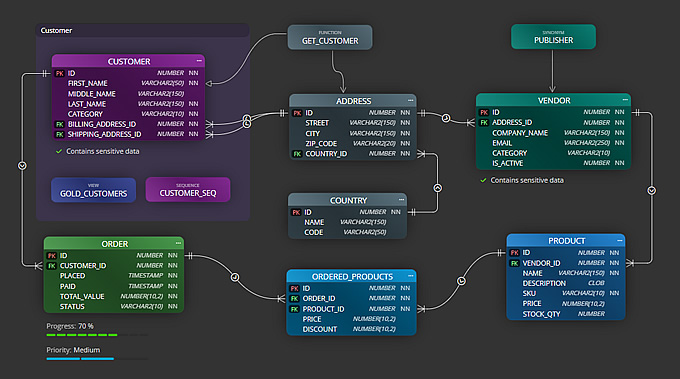Select the STREET column in ADDRESS
The height and width of the screenshot is (379, 680).
click(353, 123)
